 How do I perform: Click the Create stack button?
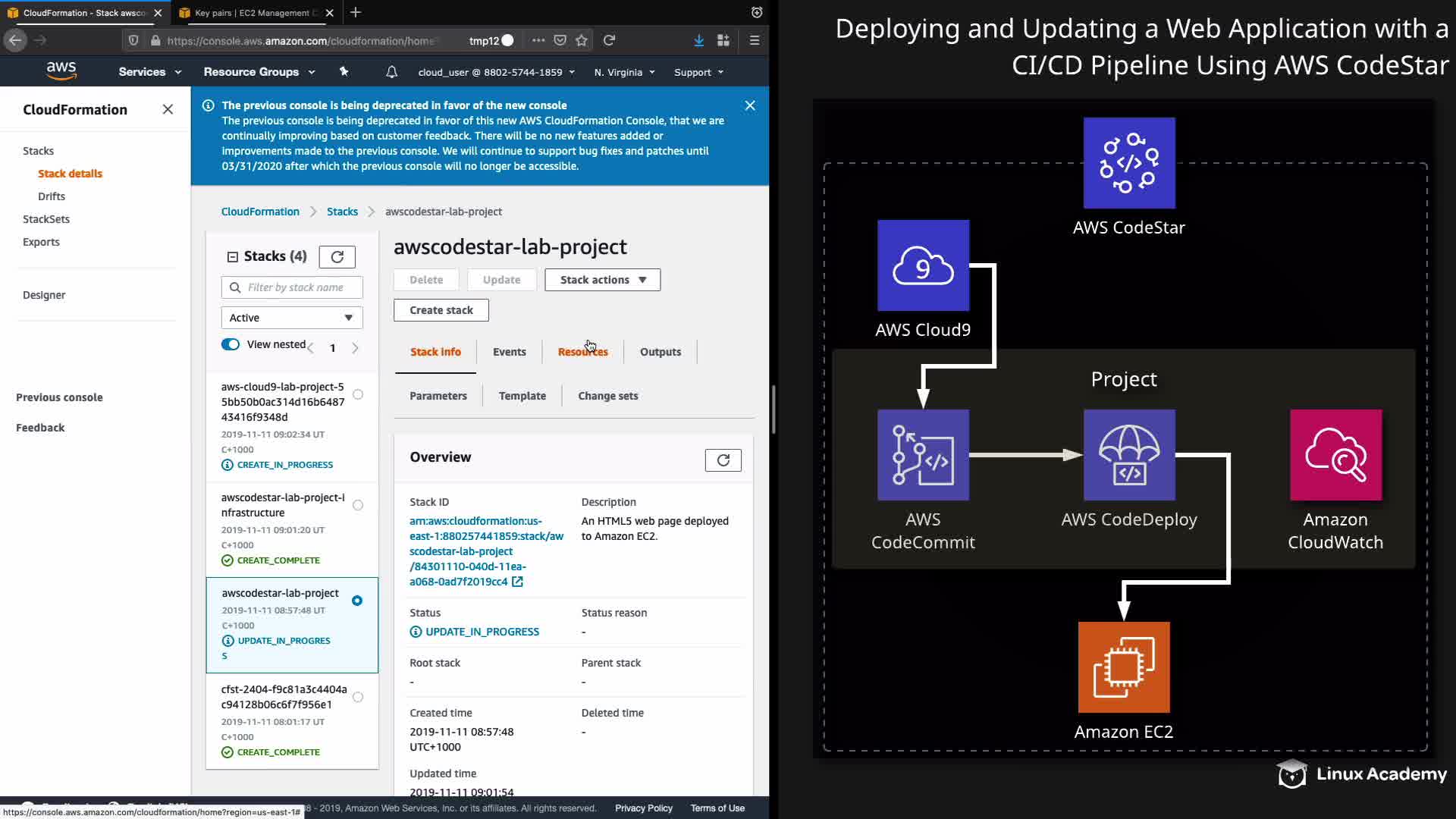point(441,310)
